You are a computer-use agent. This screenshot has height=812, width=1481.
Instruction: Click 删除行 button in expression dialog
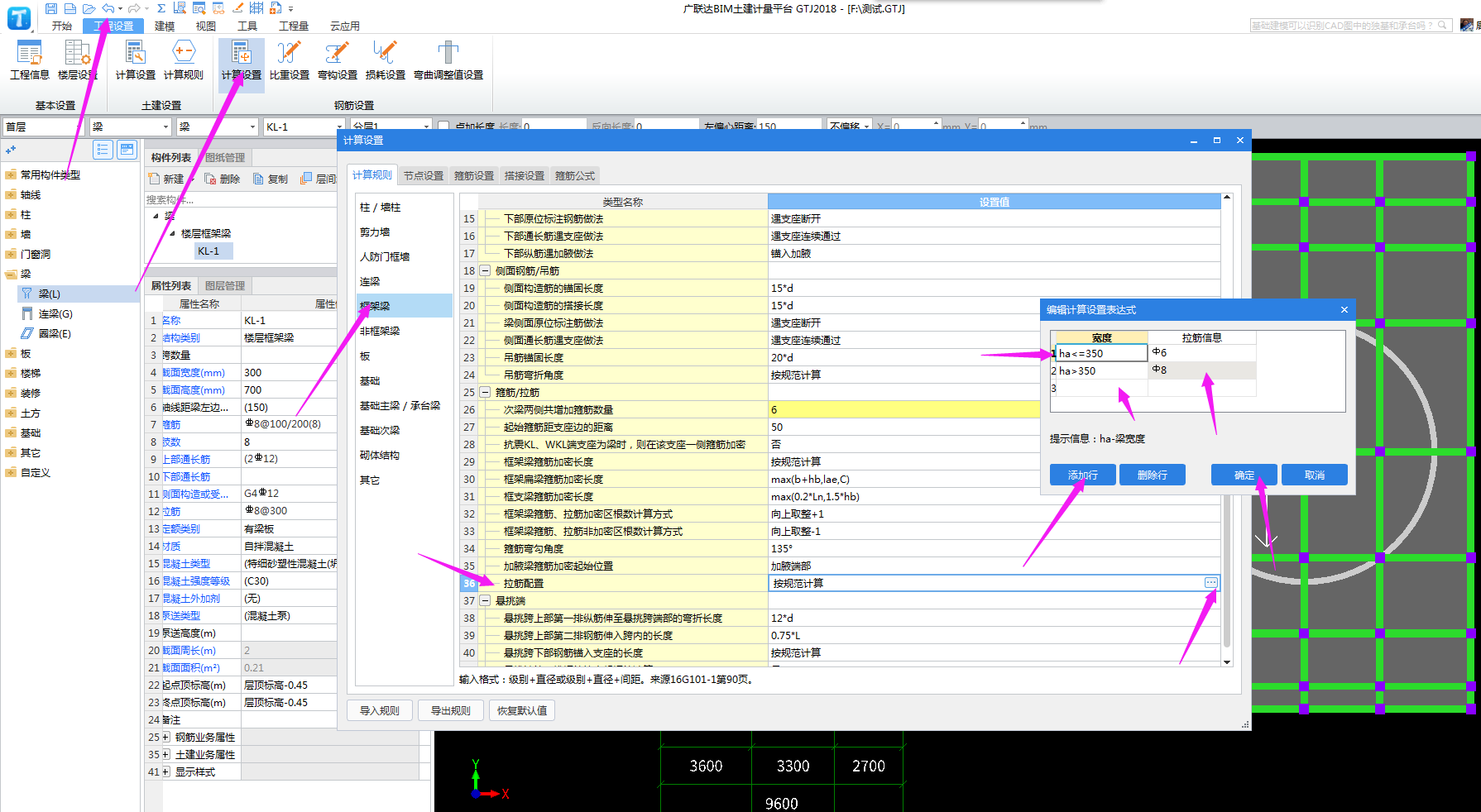coord(1153,475)
